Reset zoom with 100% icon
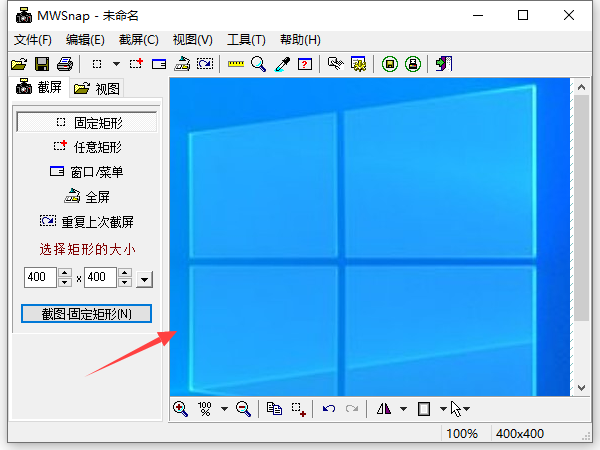Image resolution: width=600 pixels, height=450 pixels. click(205, 409)
